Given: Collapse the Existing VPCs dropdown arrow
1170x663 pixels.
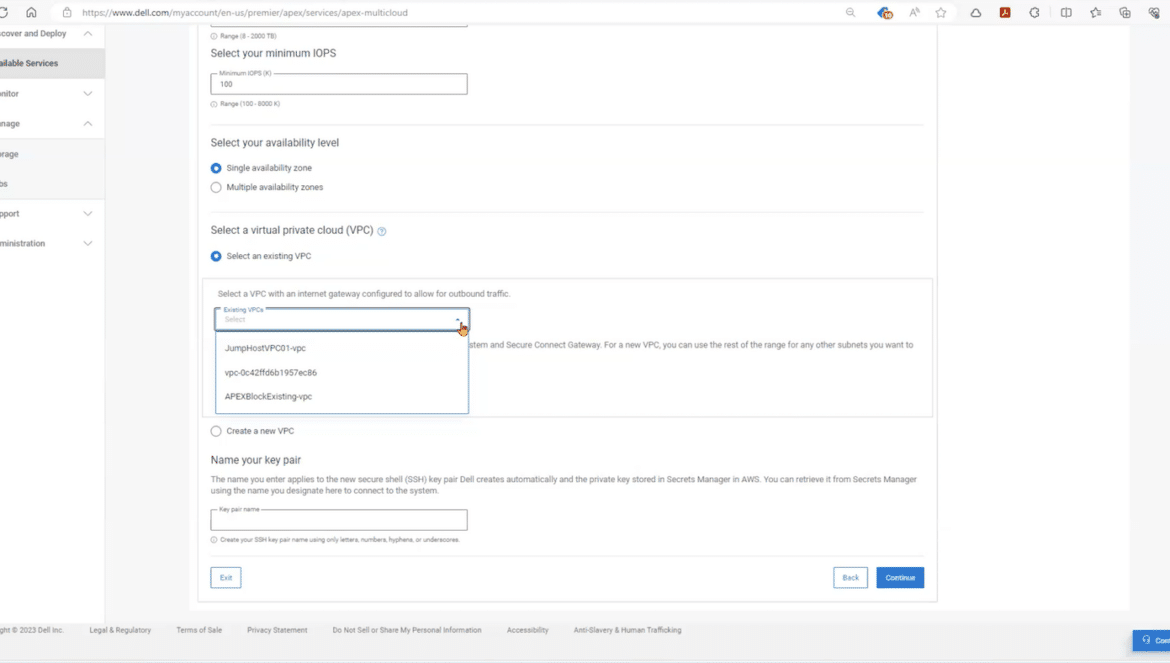Looking at the screenshot, I should pos(458,320).
